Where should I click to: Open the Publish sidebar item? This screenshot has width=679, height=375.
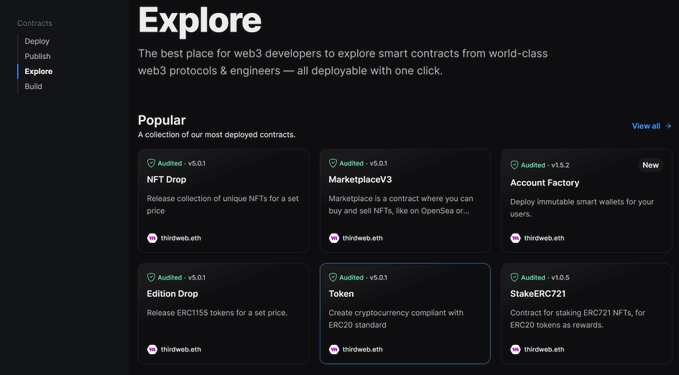[x=37, y=56]
